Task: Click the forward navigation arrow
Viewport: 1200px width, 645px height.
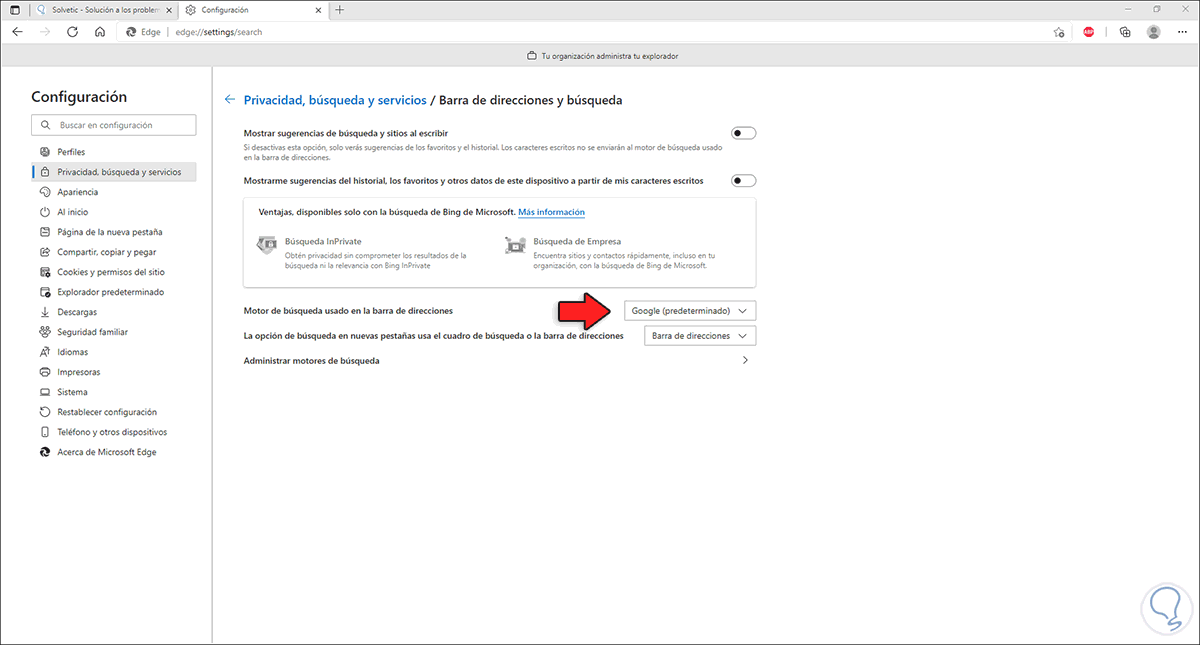Action: [45, 32]
